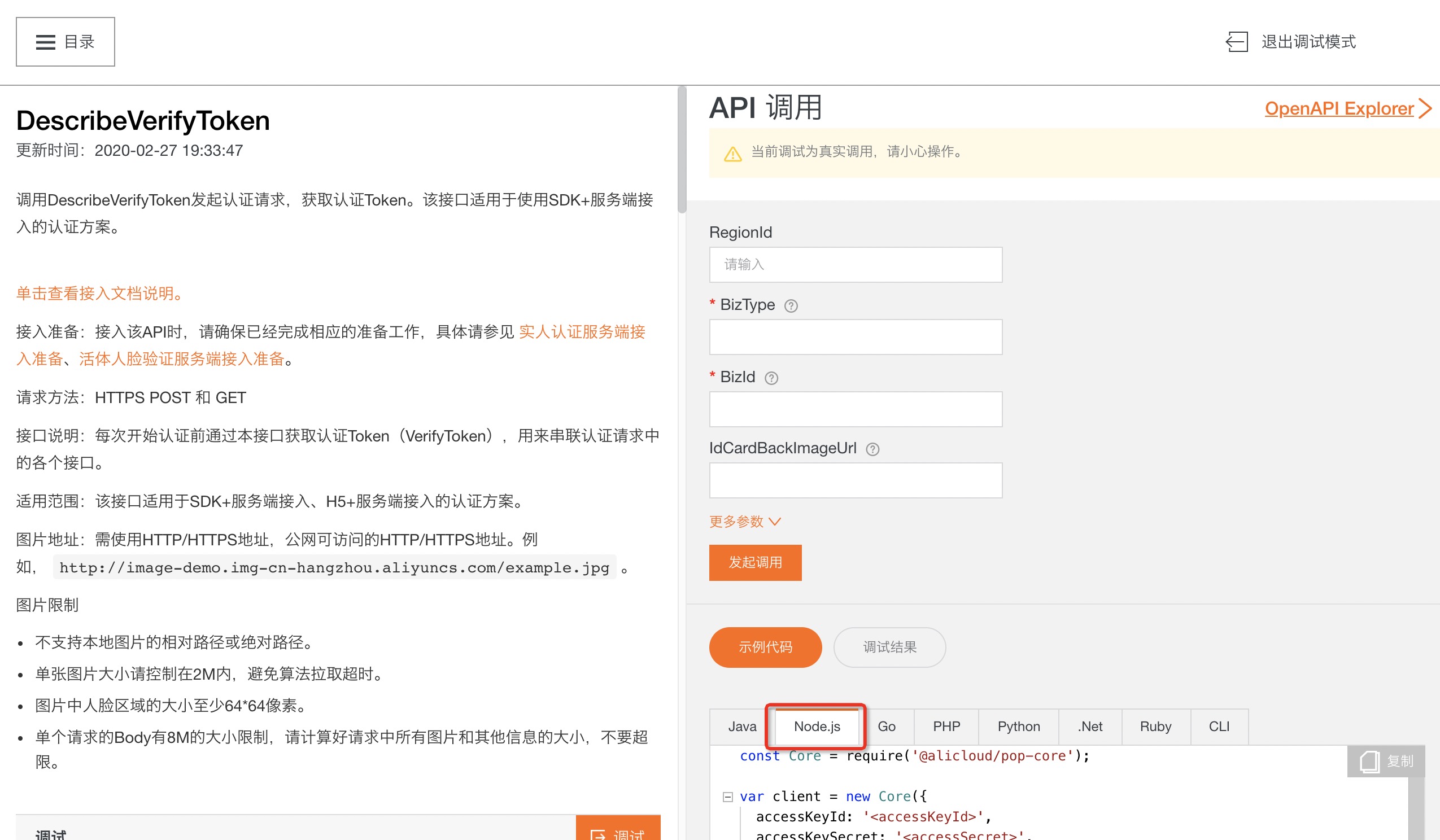1440x840 pixels.
Task: Click the exit icon beside 退出调试模式
Action: (x=1237, y=42)
